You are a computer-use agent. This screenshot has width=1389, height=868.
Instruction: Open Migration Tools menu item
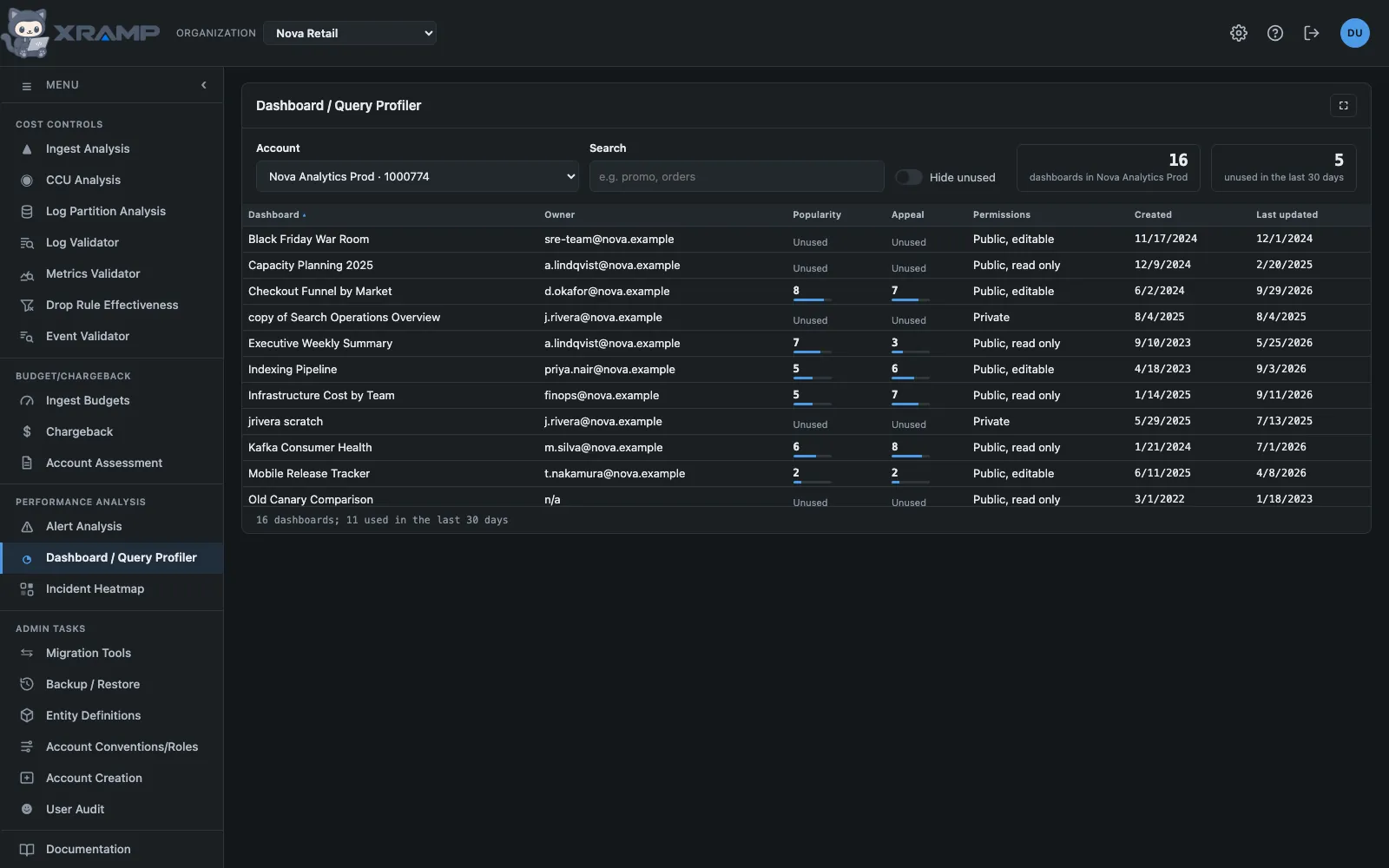click(111, 654)
